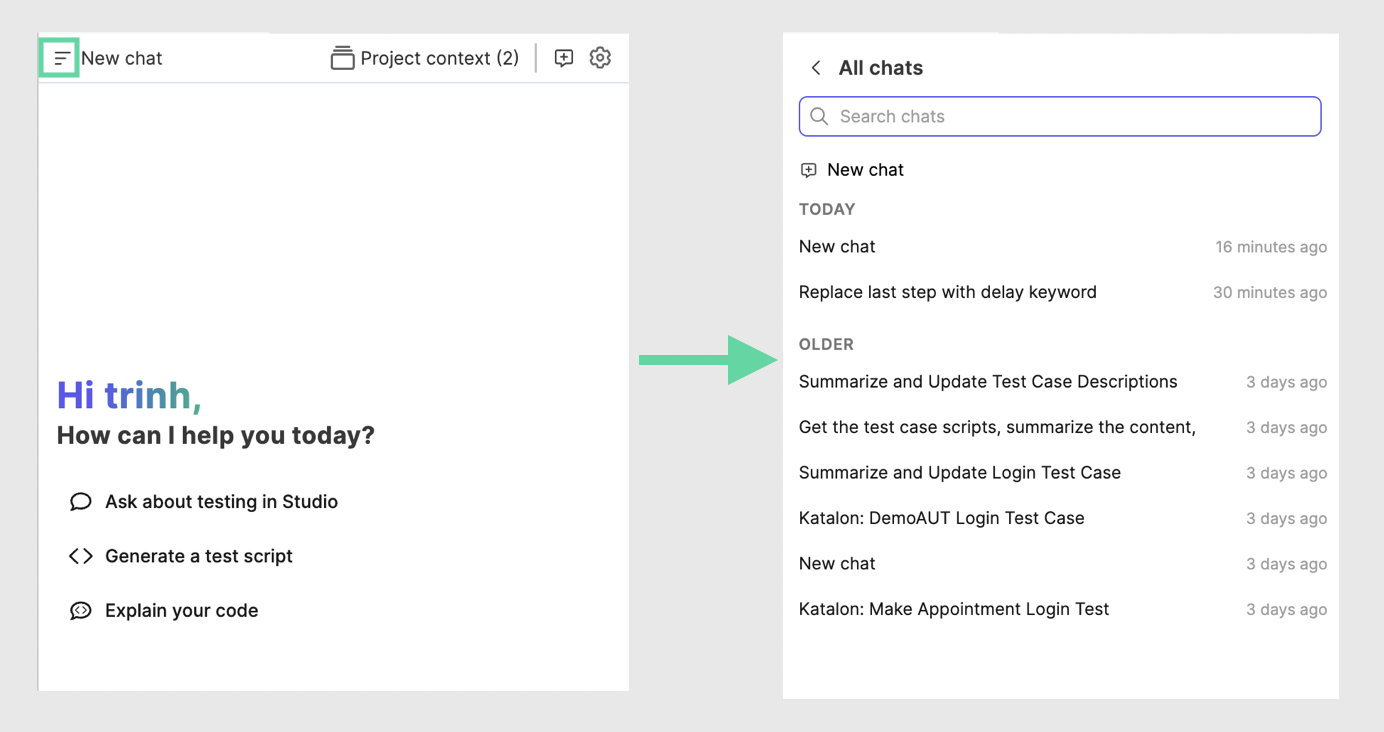
Task: Focus the Search chats field
Action: 1060,116
